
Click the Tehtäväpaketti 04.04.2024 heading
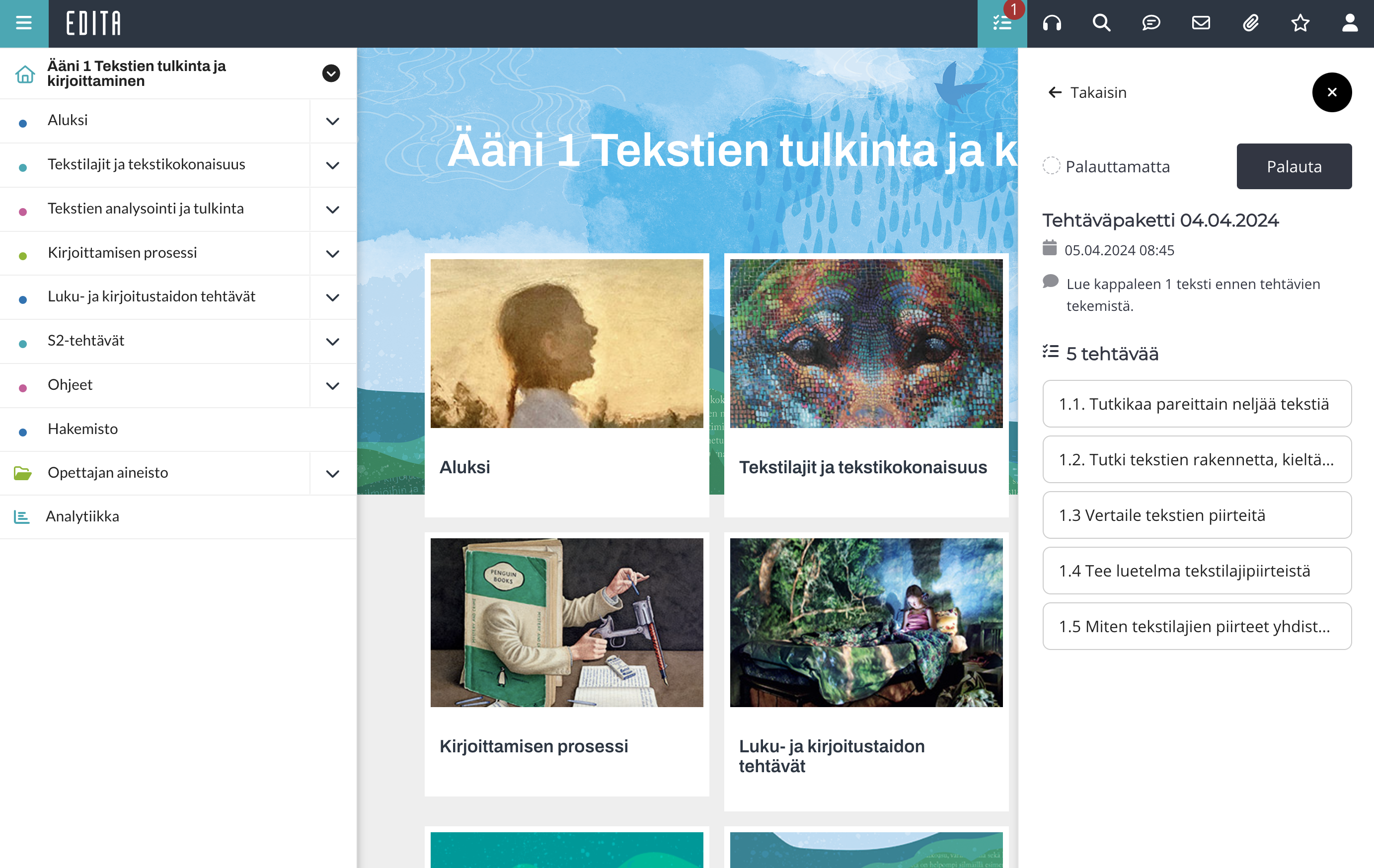click(1160, 220)
